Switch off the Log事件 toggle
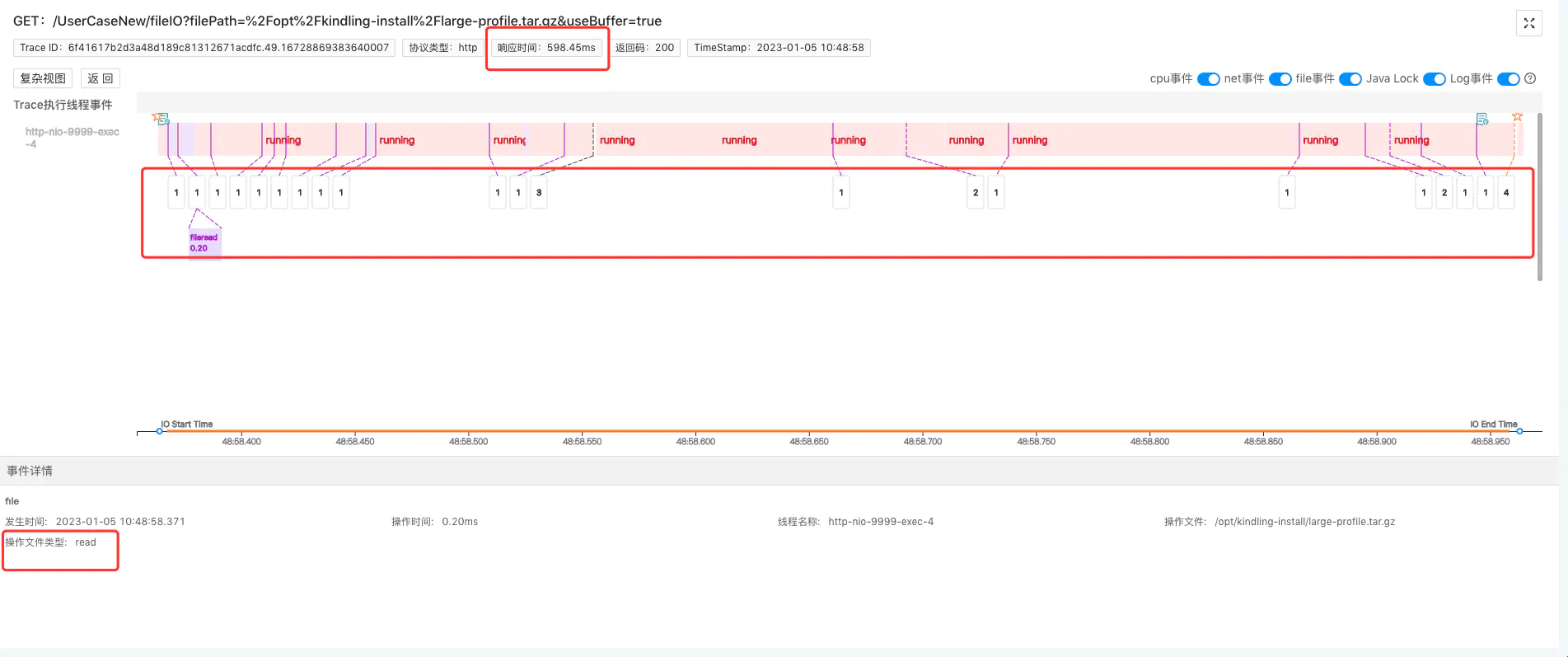The image size is (1568, 657). (x=1508, y=79)
